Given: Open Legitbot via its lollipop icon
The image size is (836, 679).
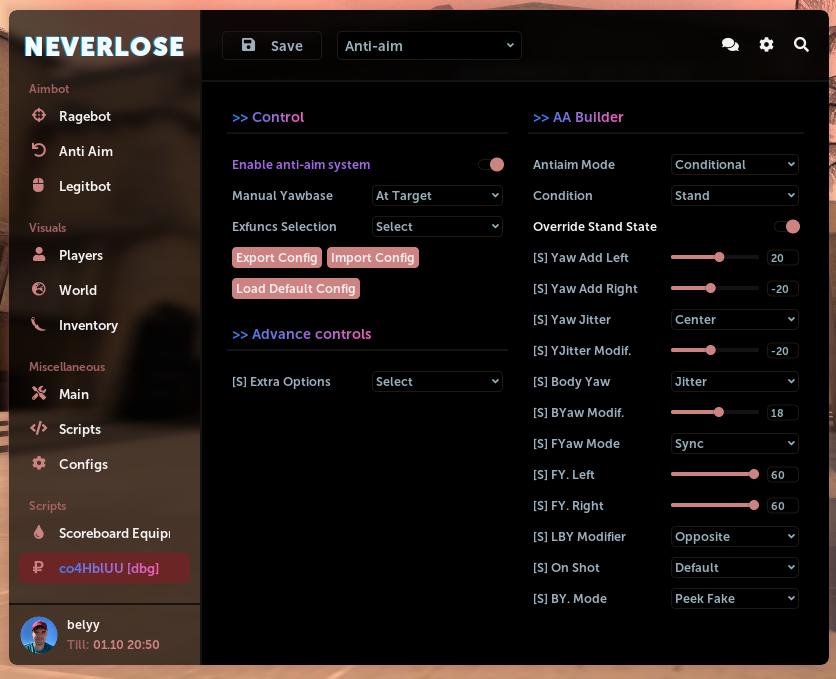Looking at the screenshot, I should pyautogui.click(x=39, y=185).
